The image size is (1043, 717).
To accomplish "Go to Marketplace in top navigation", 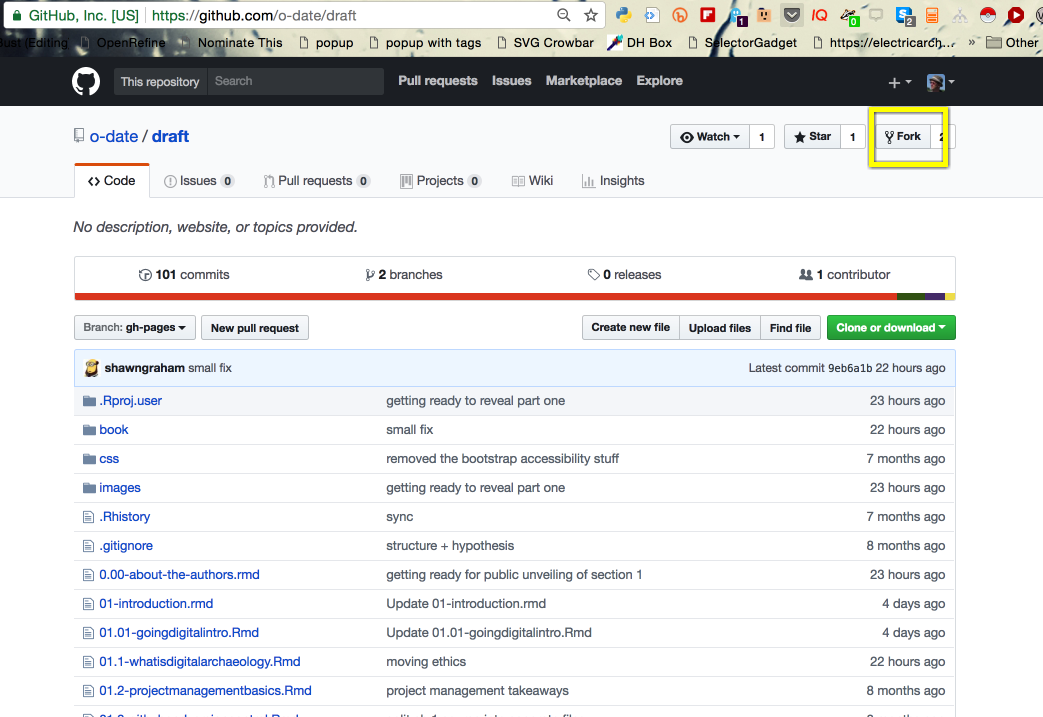I will [584, 80].
